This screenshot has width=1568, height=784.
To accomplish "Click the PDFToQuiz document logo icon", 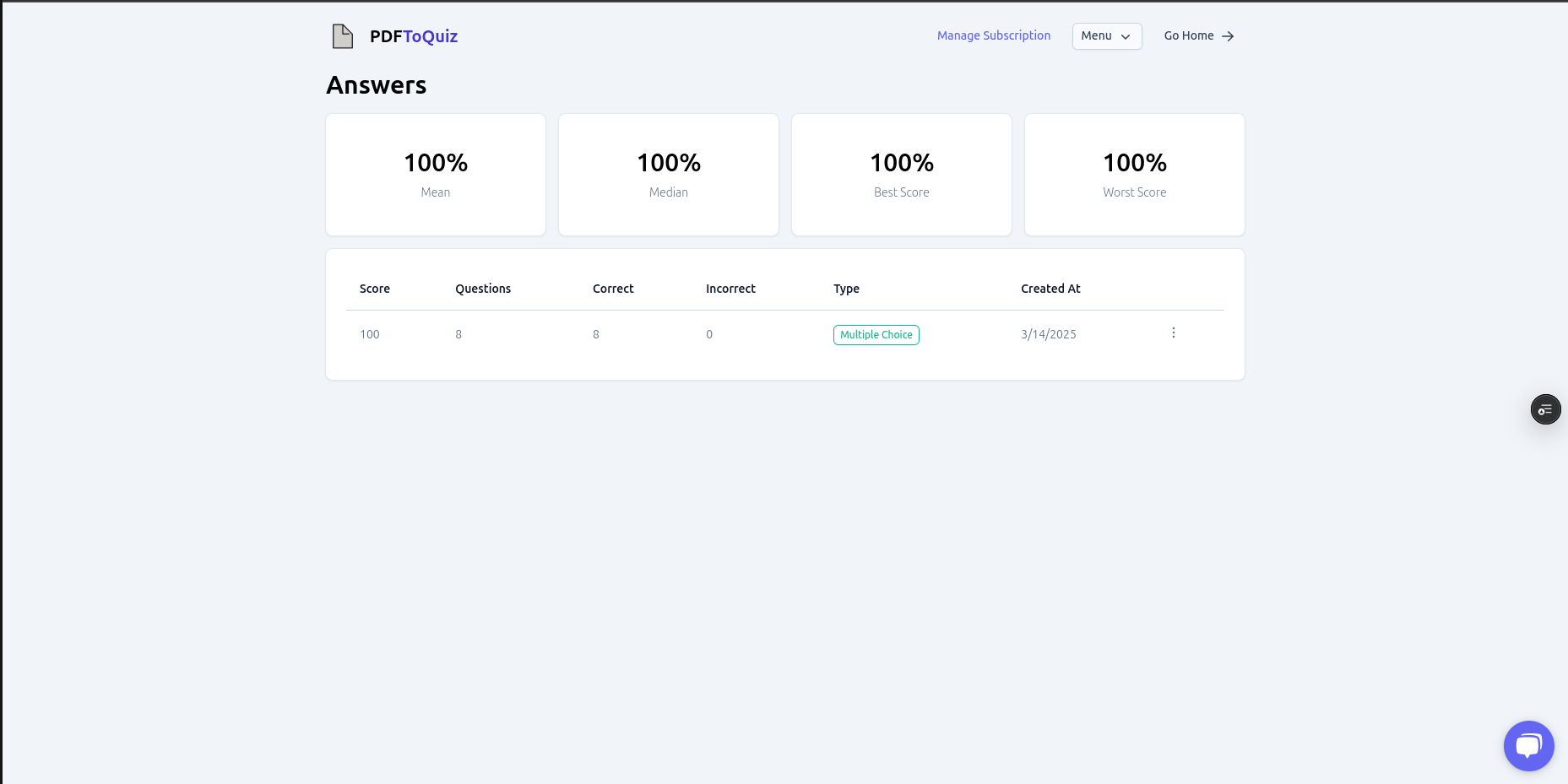I will pos(342,36).
